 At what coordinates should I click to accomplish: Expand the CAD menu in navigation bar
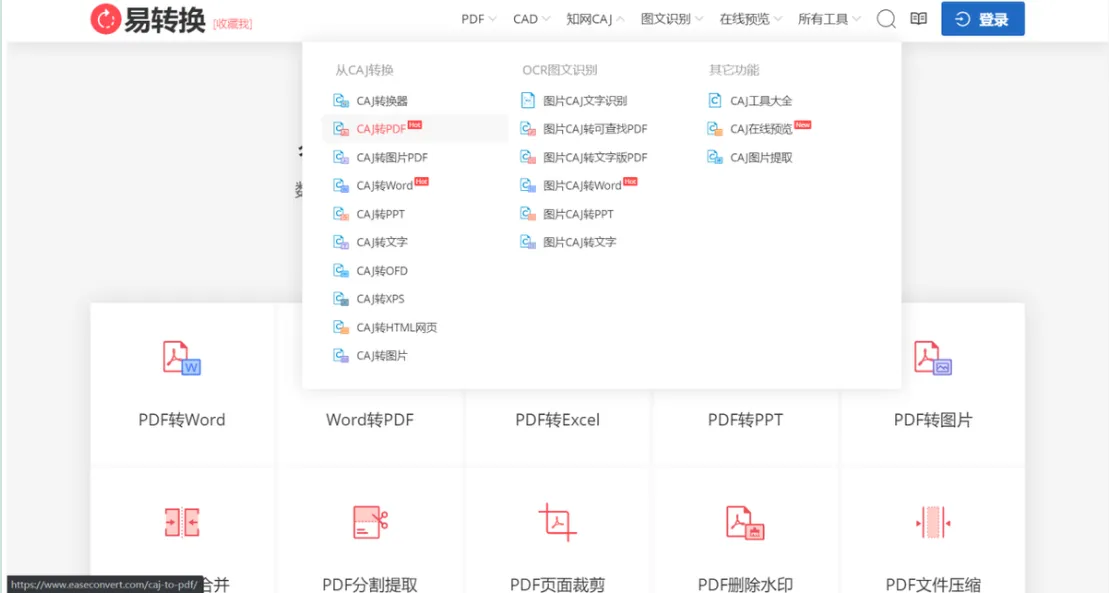(x=531, y=19)
